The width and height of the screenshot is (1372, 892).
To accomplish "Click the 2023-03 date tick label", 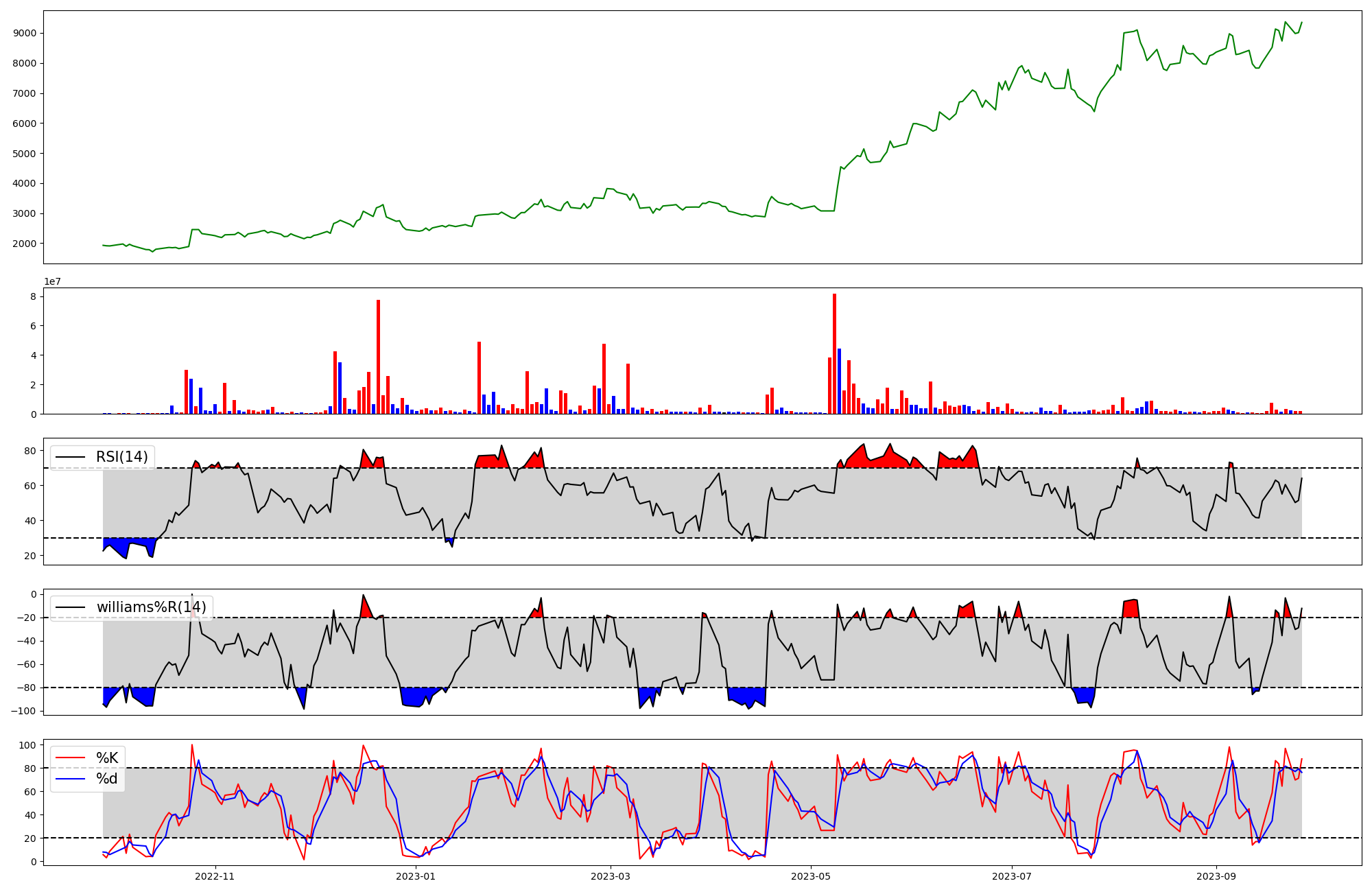I will 610,876.
